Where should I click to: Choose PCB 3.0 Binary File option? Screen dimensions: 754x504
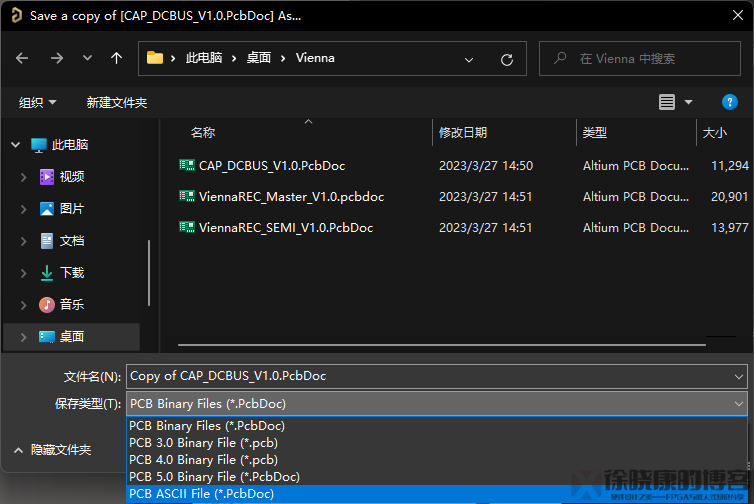click(203, 443)
